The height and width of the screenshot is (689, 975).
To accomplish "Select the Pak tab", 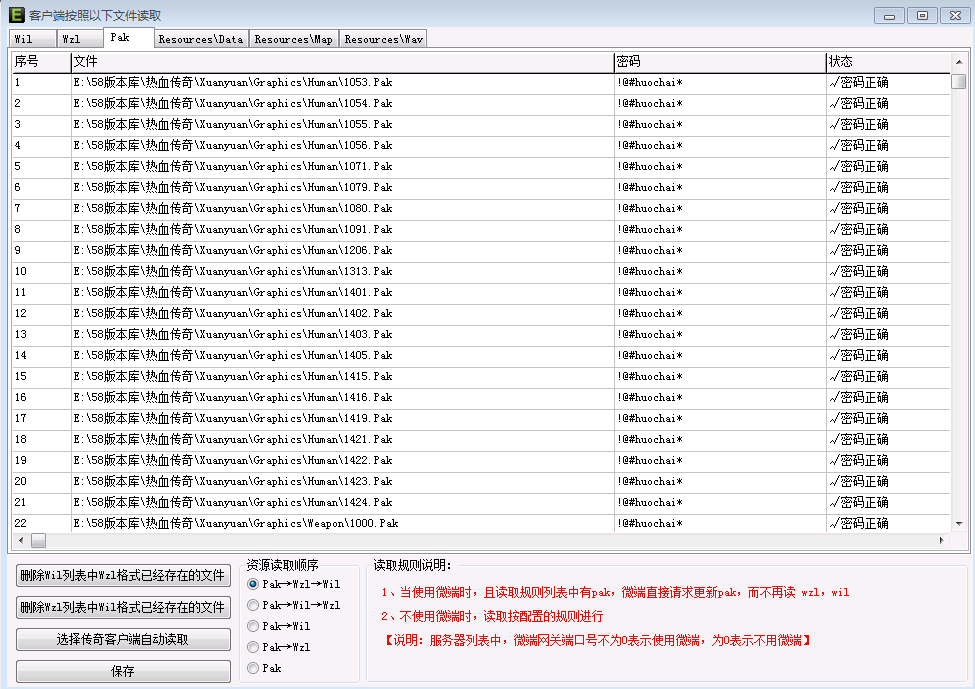I will pos(129,37).
